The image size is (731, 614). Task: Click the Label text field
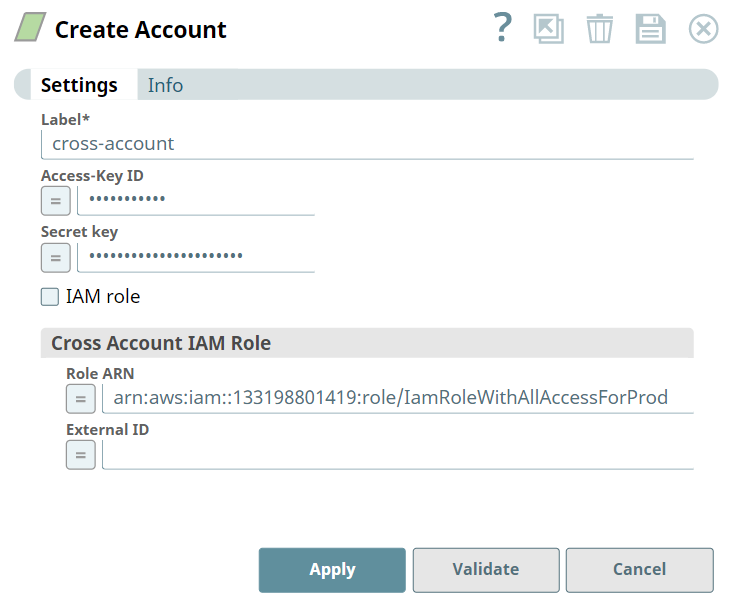coord(366,144)
